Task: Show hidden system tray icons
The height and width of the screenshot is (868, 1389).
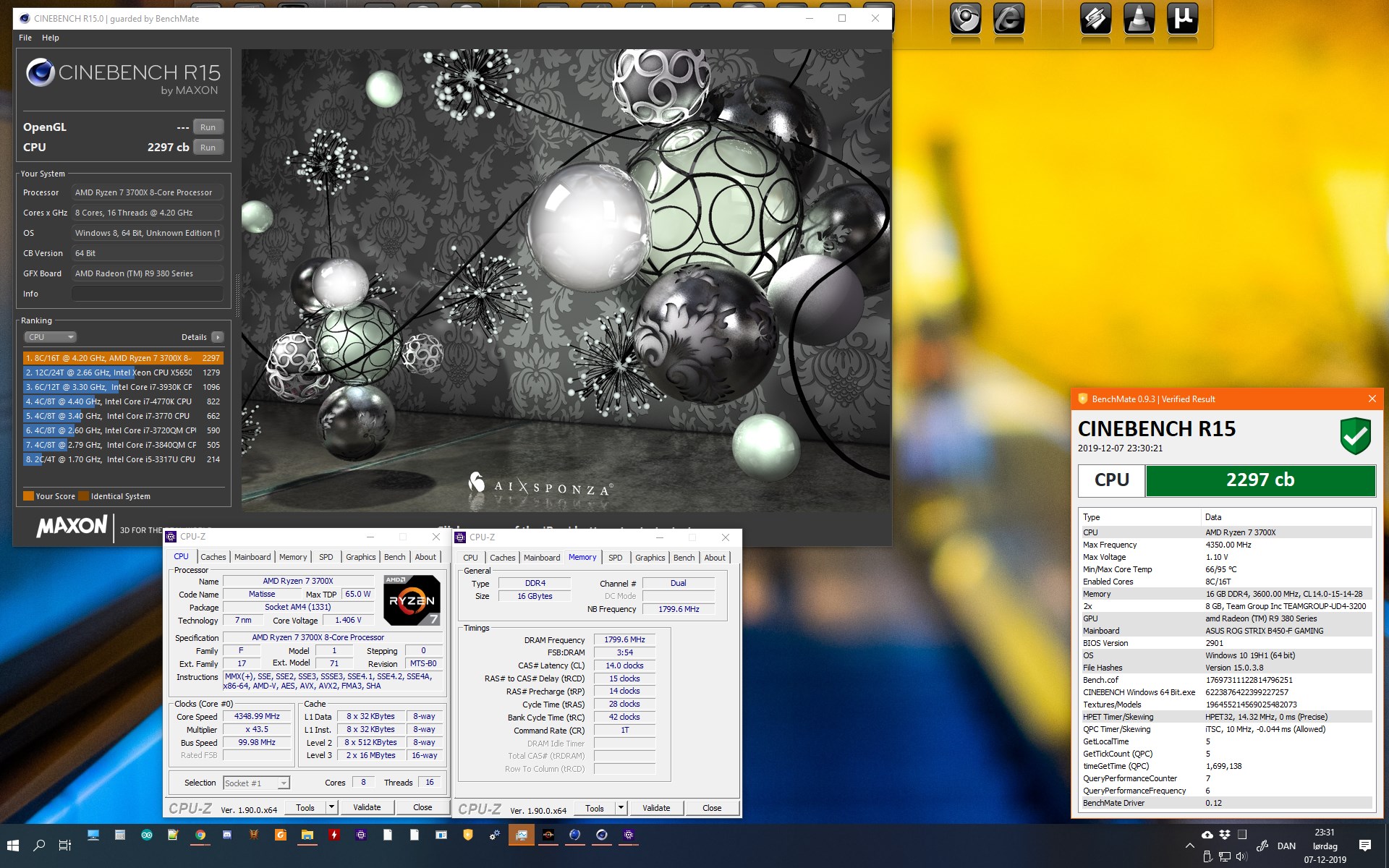Action: tap(1189, 845)
